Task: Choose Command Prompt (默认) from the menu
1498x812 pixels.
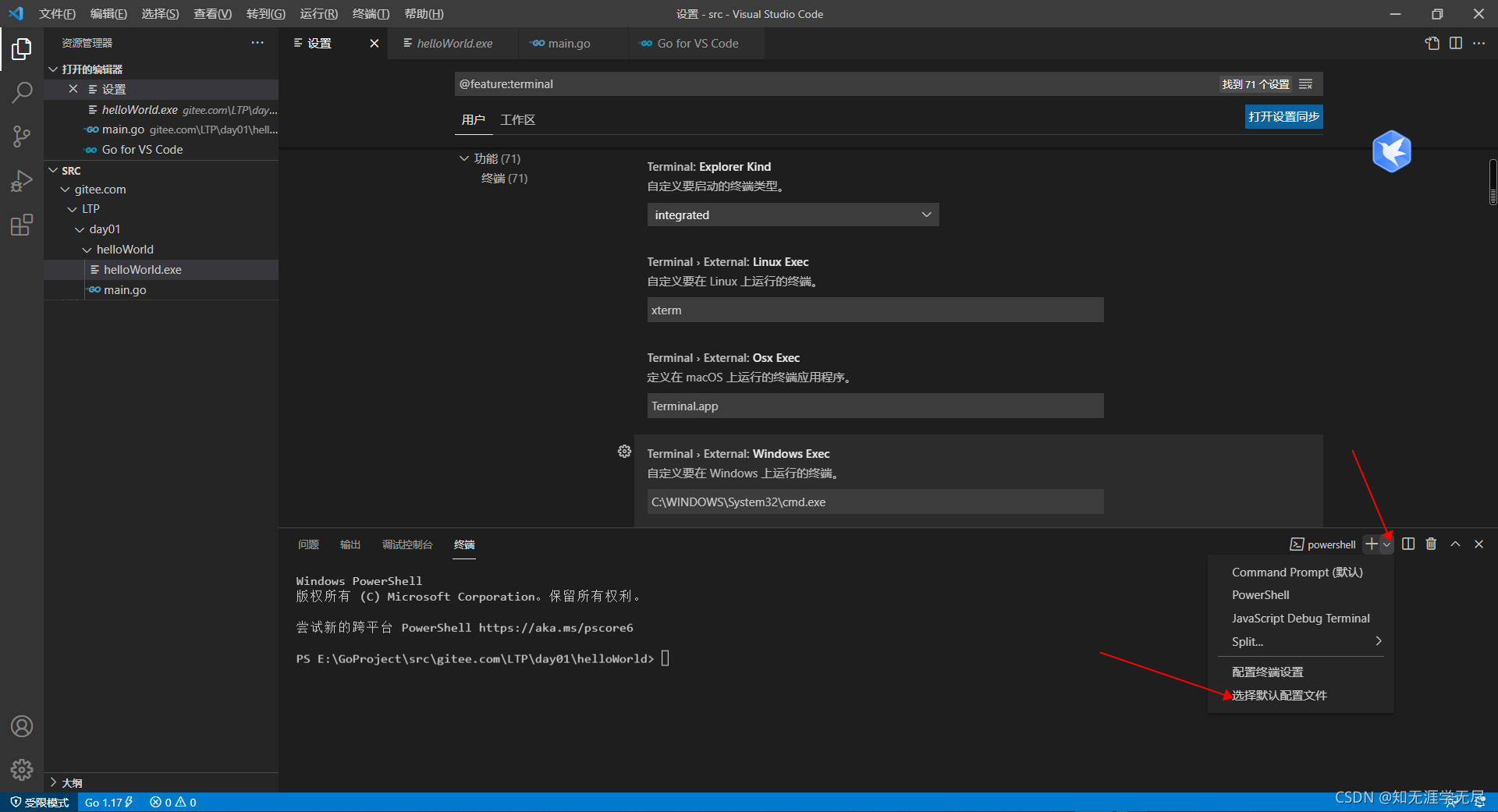Action: point(1297,572)
